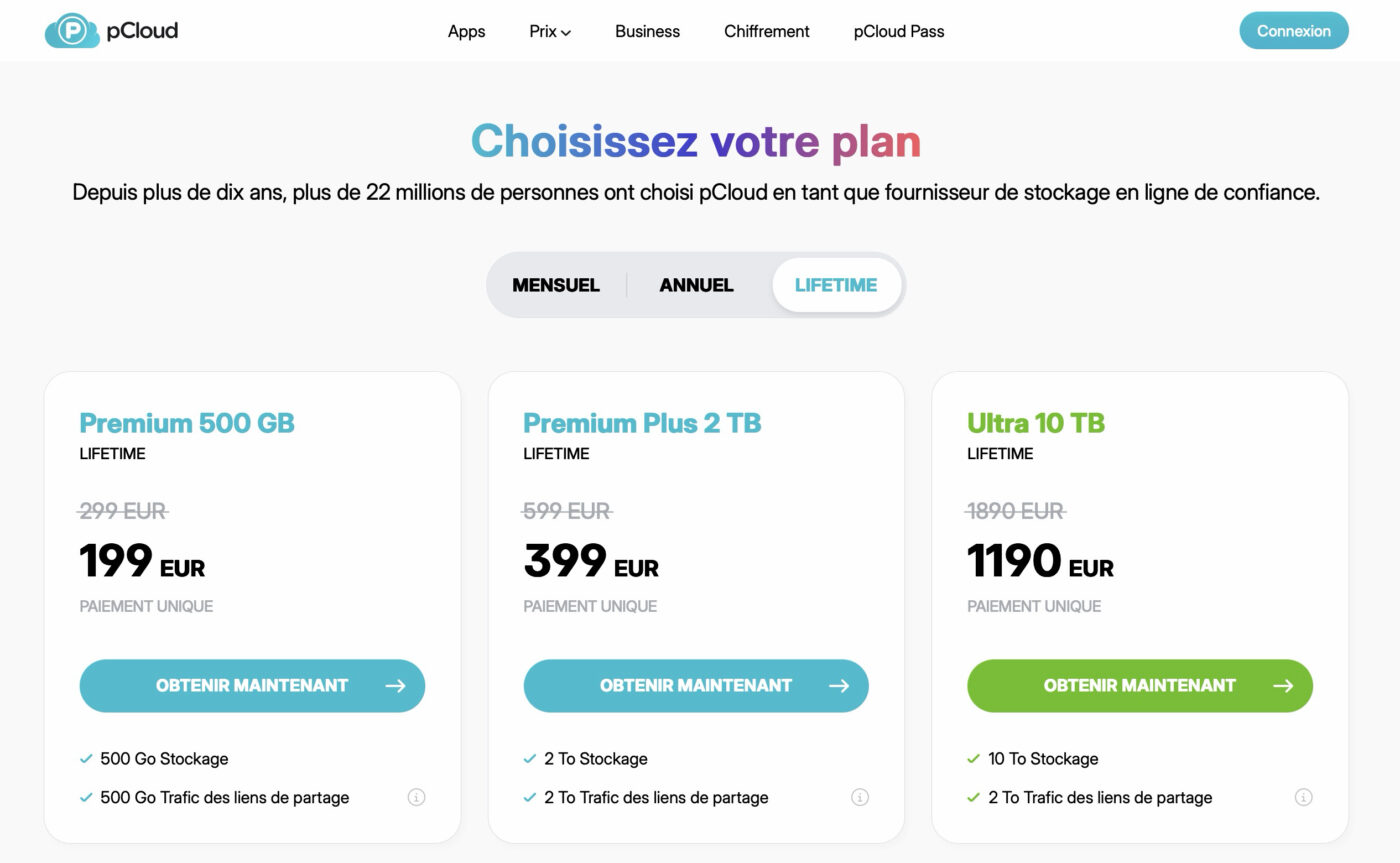Click info icon in Premium Plus 2 TB card
This screenshot has height=863, width=1400.
click(x=860, y=797)
